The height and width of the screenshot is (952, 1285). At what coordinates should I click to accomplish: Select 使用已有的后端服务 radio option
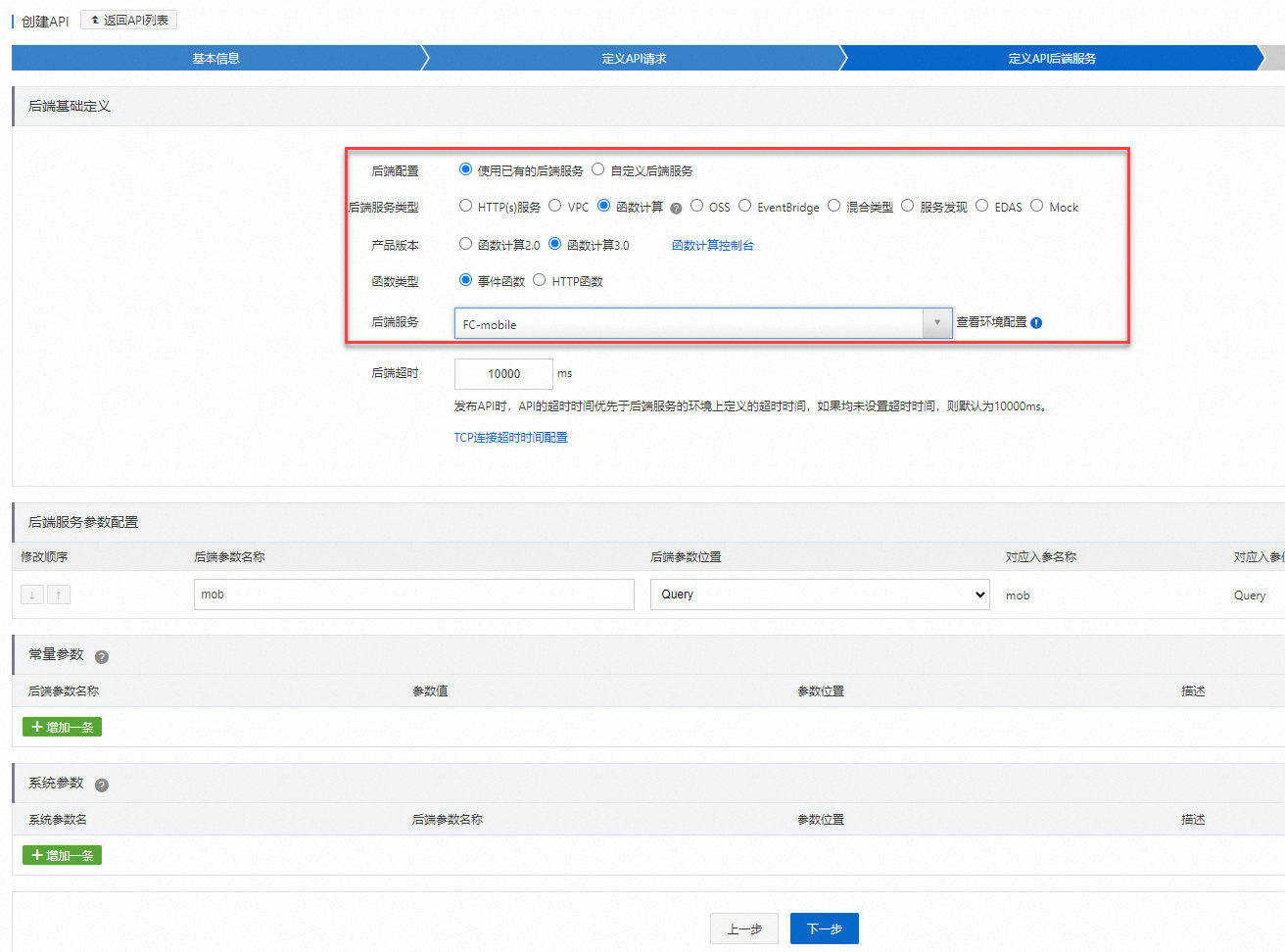pyautogui.click(x=465, y=169)
